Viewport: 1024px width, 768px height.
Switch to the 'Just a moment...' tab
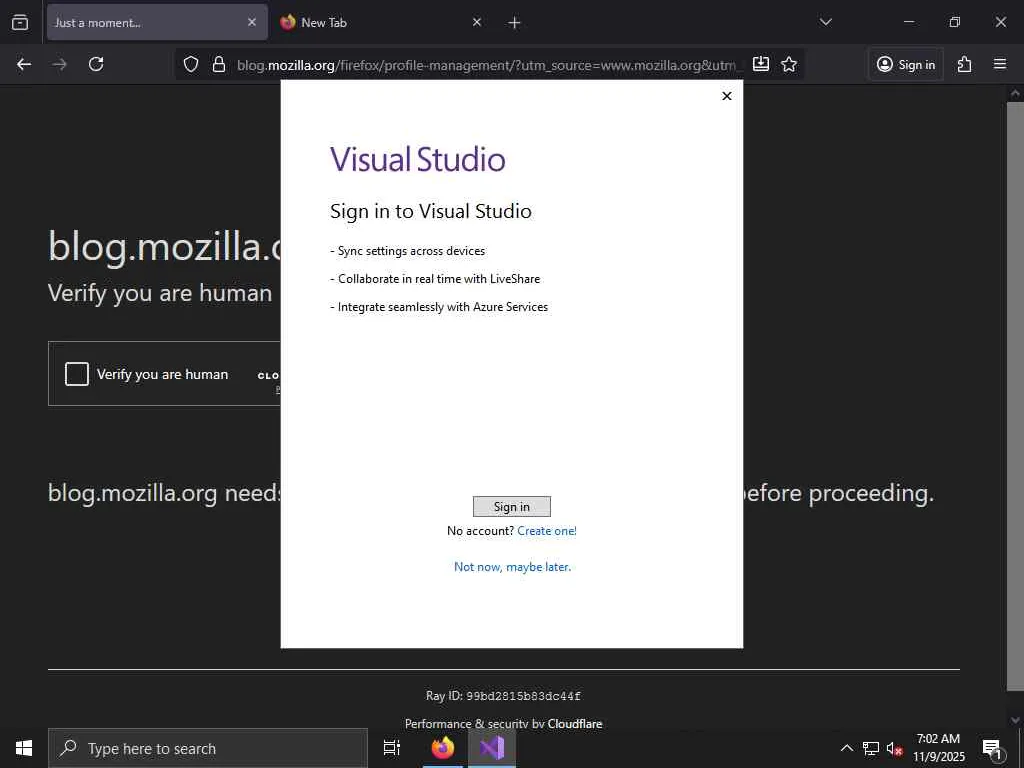157,22
